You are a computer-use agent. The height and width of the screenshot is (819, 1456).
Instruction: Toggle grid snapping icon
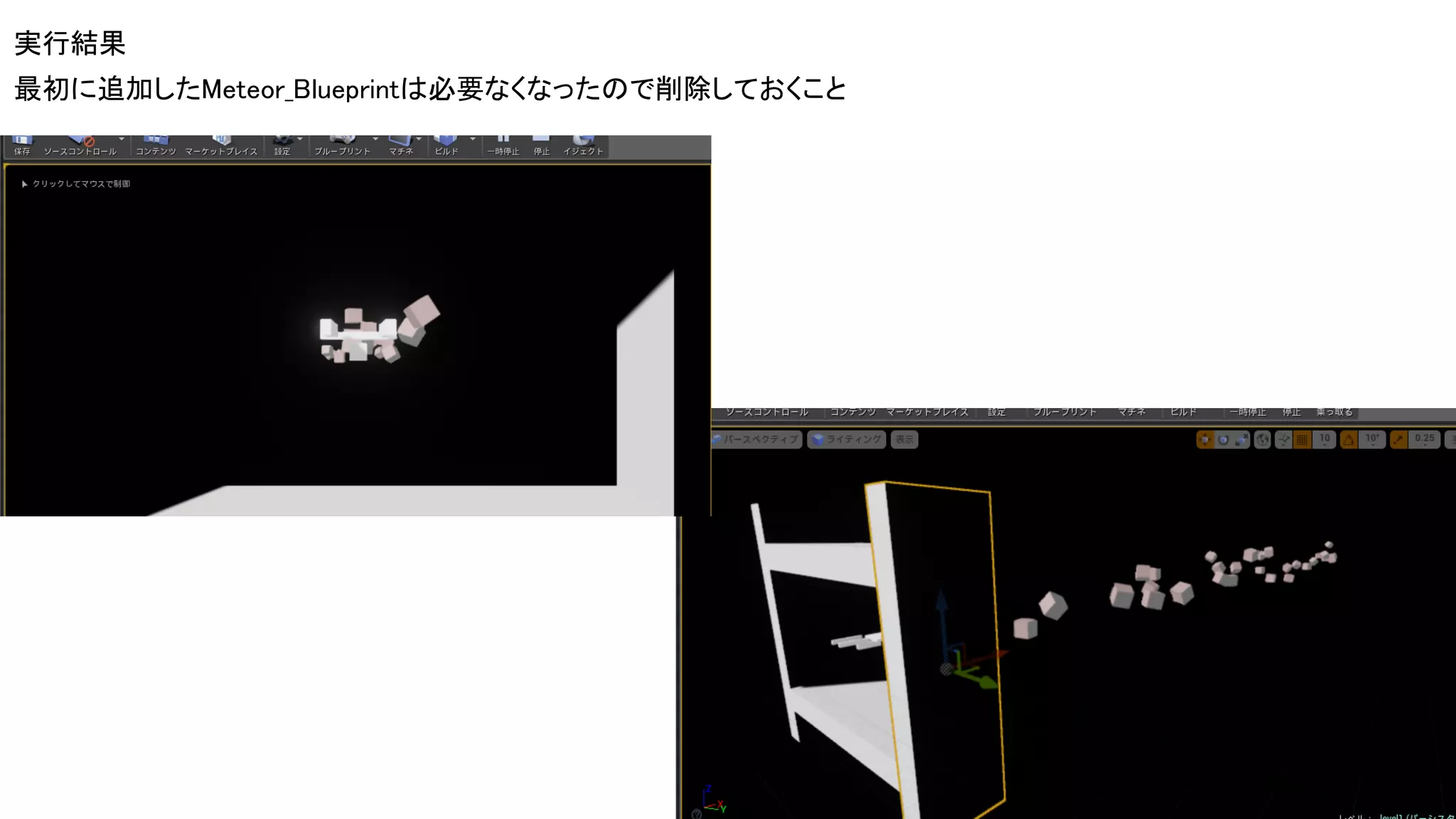tap(1302, 440)
